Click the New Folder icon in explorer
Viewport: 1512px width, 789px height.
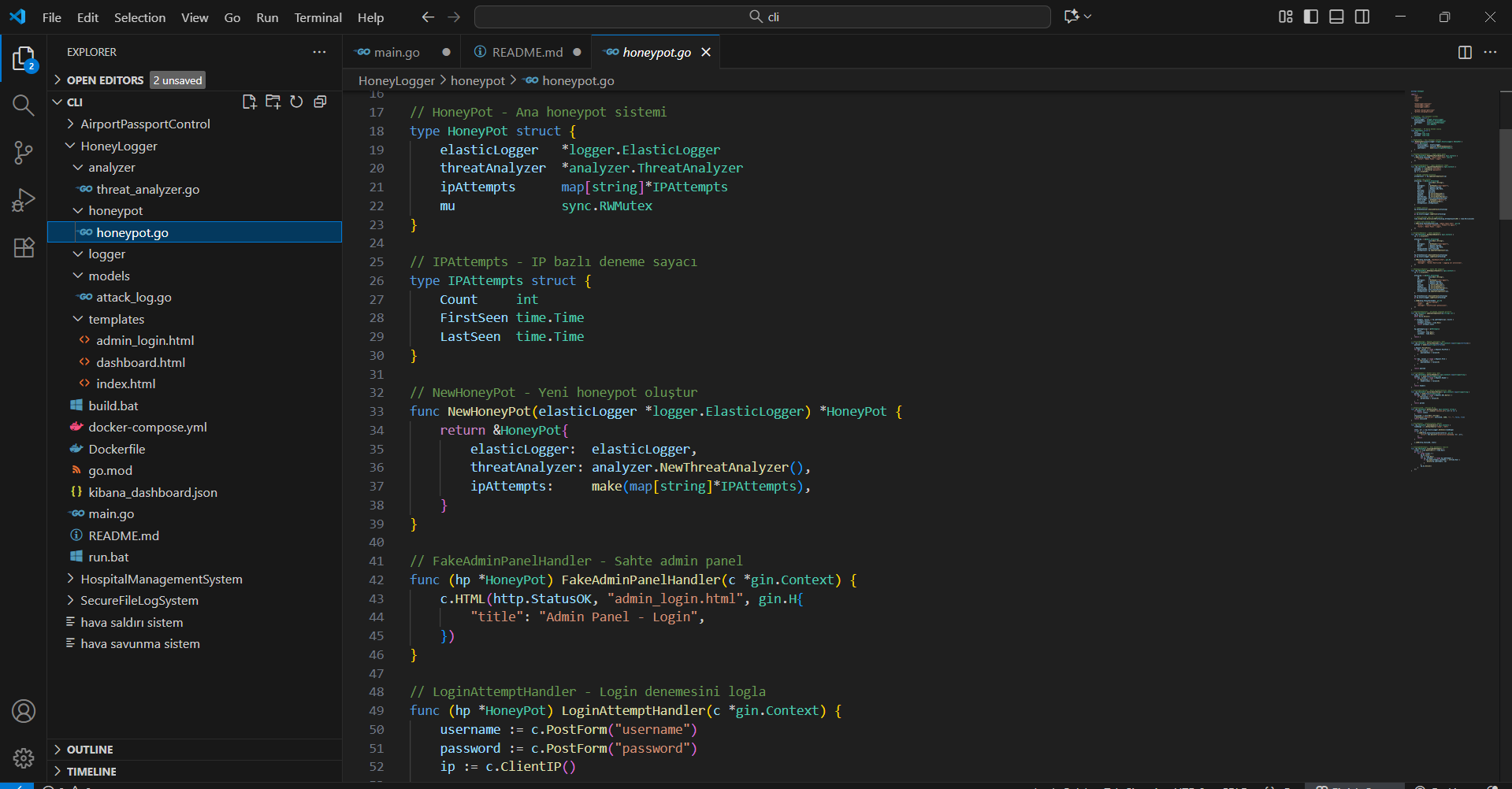pos(273,102)
